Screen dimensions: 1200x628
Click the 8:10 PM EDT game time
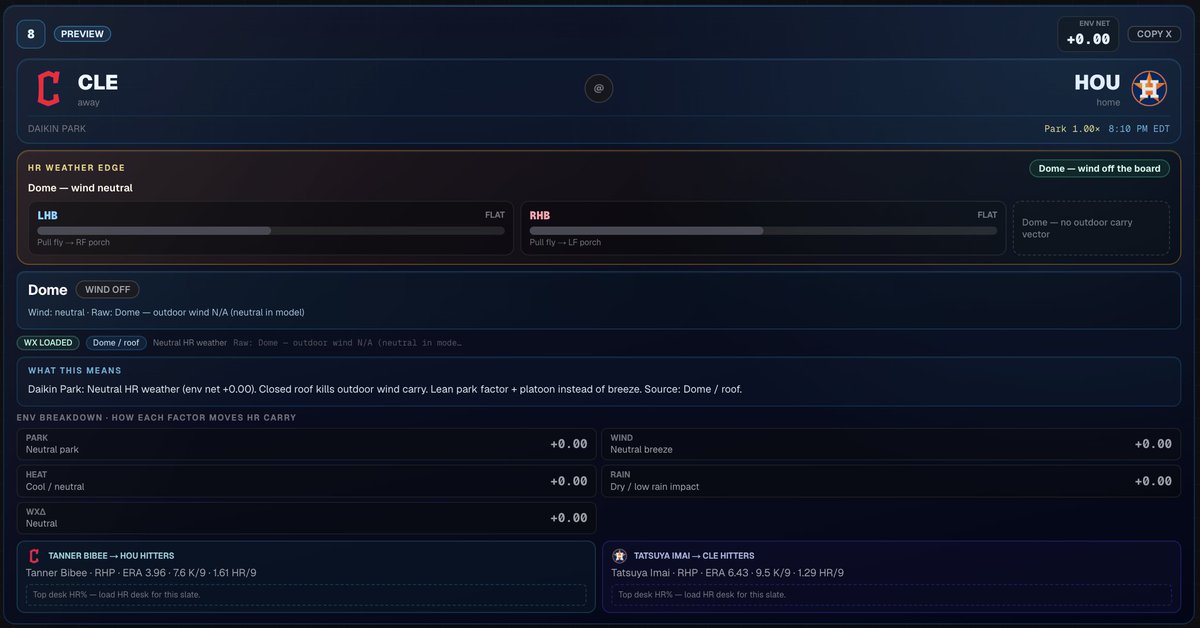(1139, 129)
